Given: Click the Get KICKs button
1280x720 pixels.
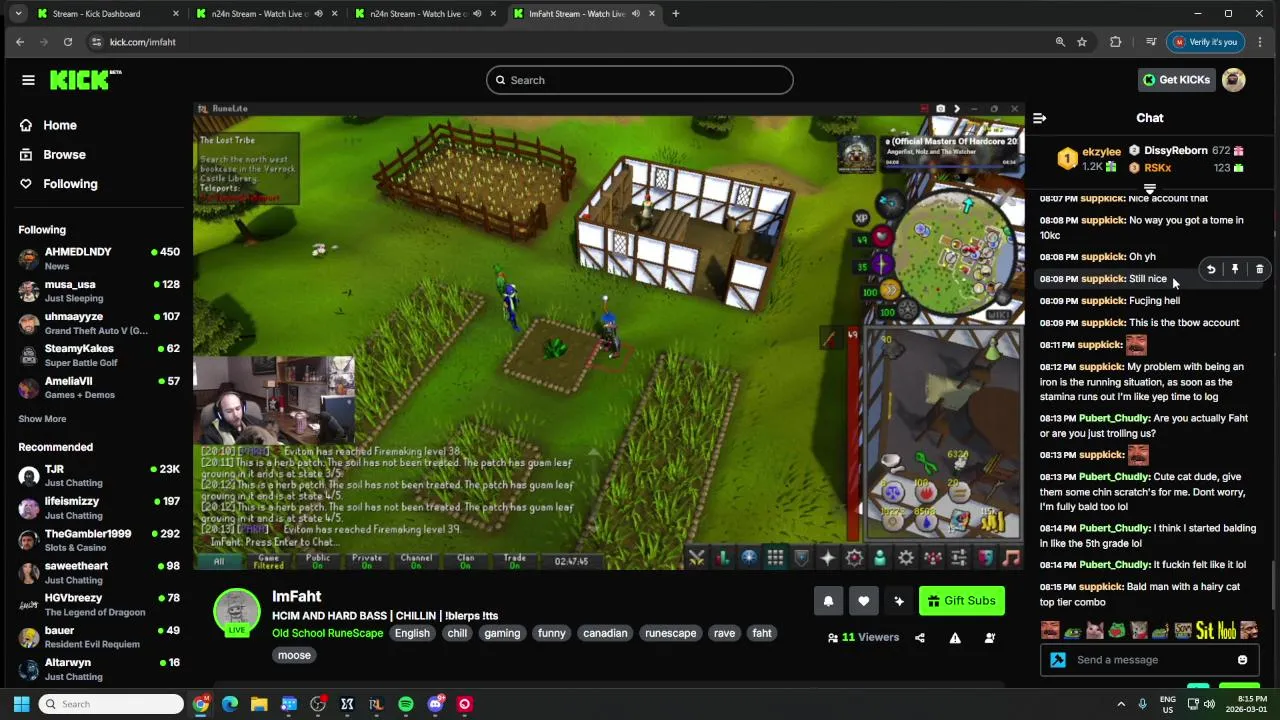Looking at the screenshot, I should point(1176,80).
